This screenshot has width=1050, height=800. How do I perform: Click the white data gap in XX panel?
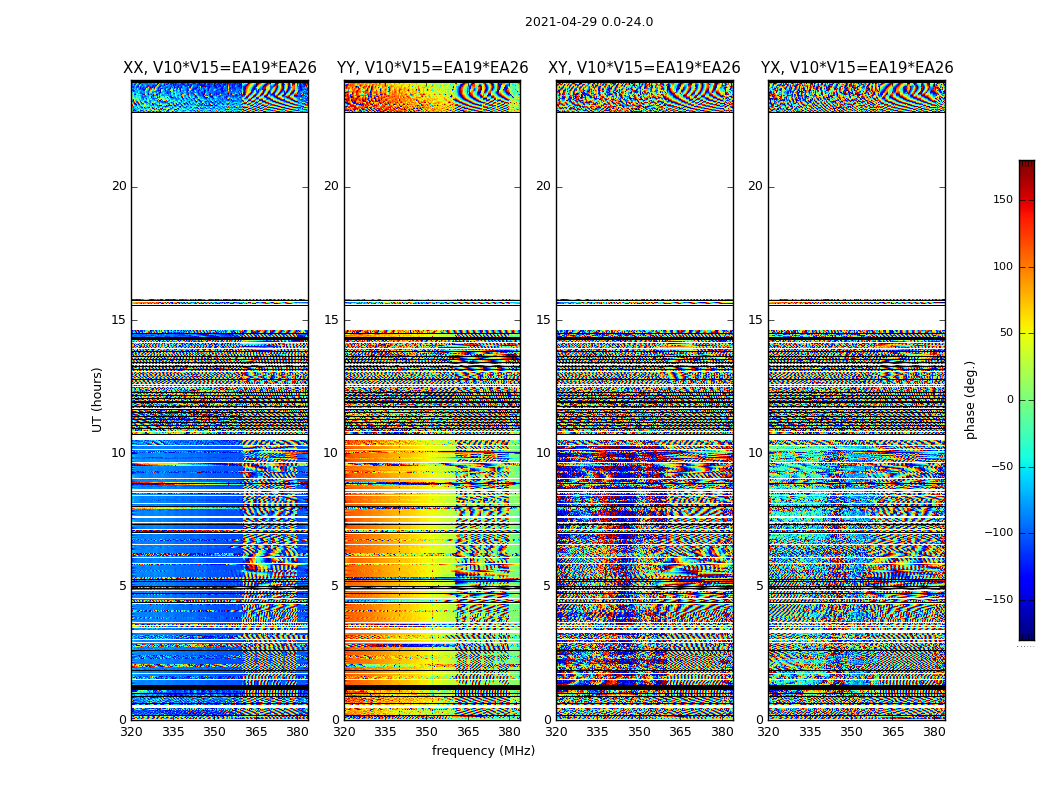pyautogui.click(x=219, y=205)
